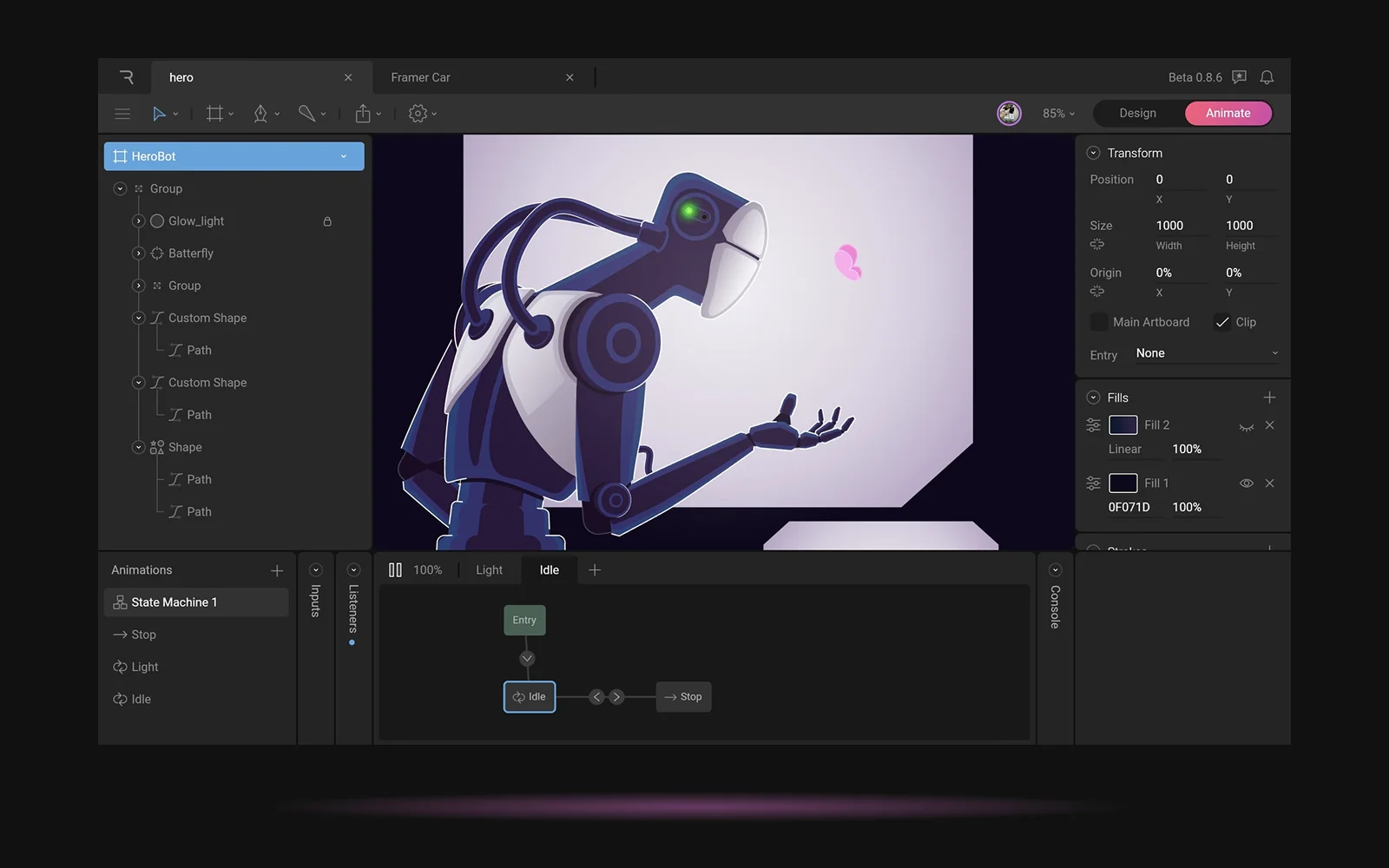Remove Fill 2 with the X
The image size is (1389, 868).
[1269, 425]
